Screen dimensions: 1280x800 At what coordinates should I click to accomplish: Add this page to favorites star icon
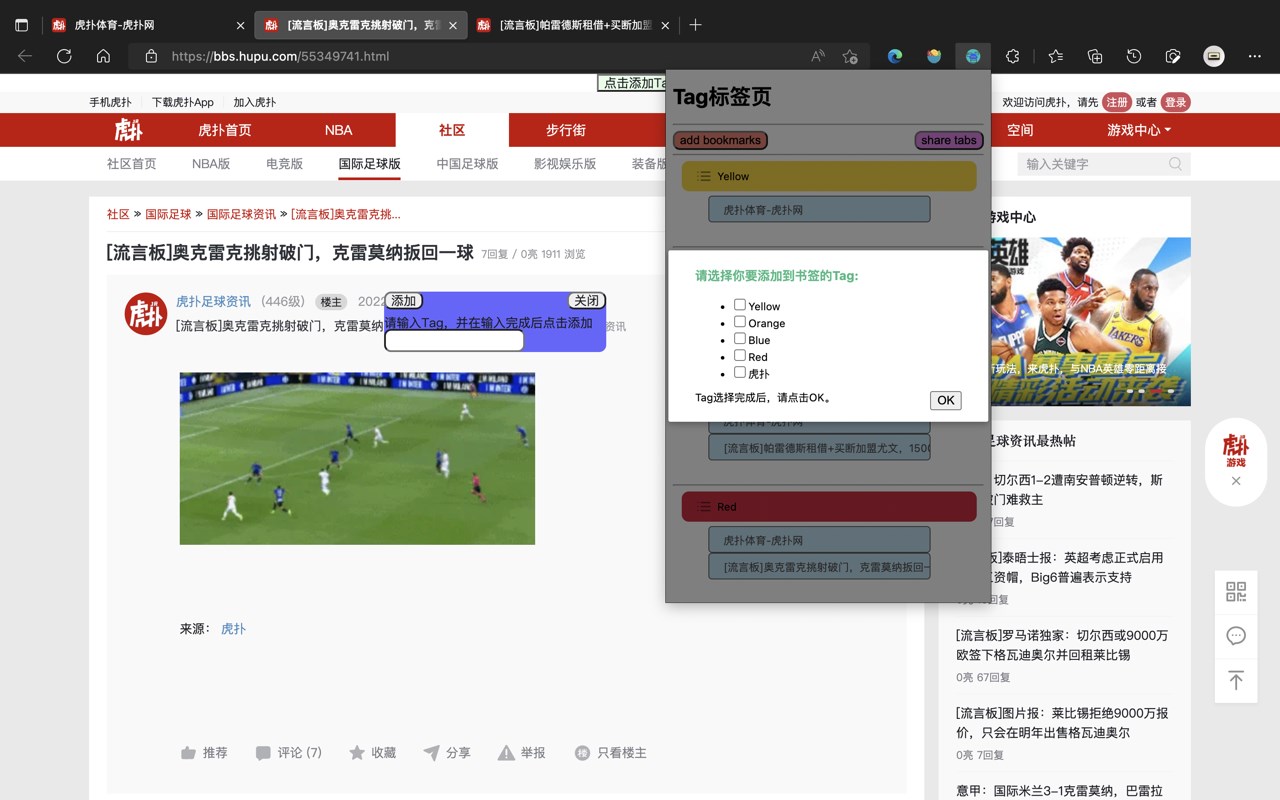[850, 56]
